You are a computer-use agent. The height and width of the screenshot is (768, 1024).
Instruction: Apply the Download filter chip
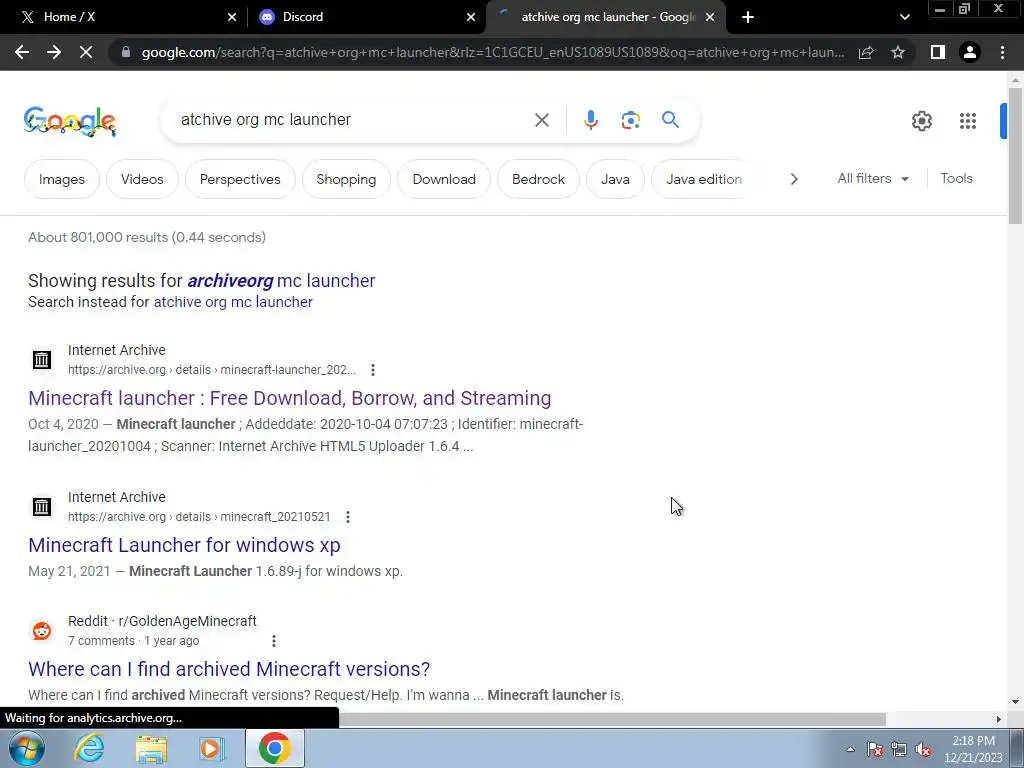pyautogui.click(x=444, y=179)
